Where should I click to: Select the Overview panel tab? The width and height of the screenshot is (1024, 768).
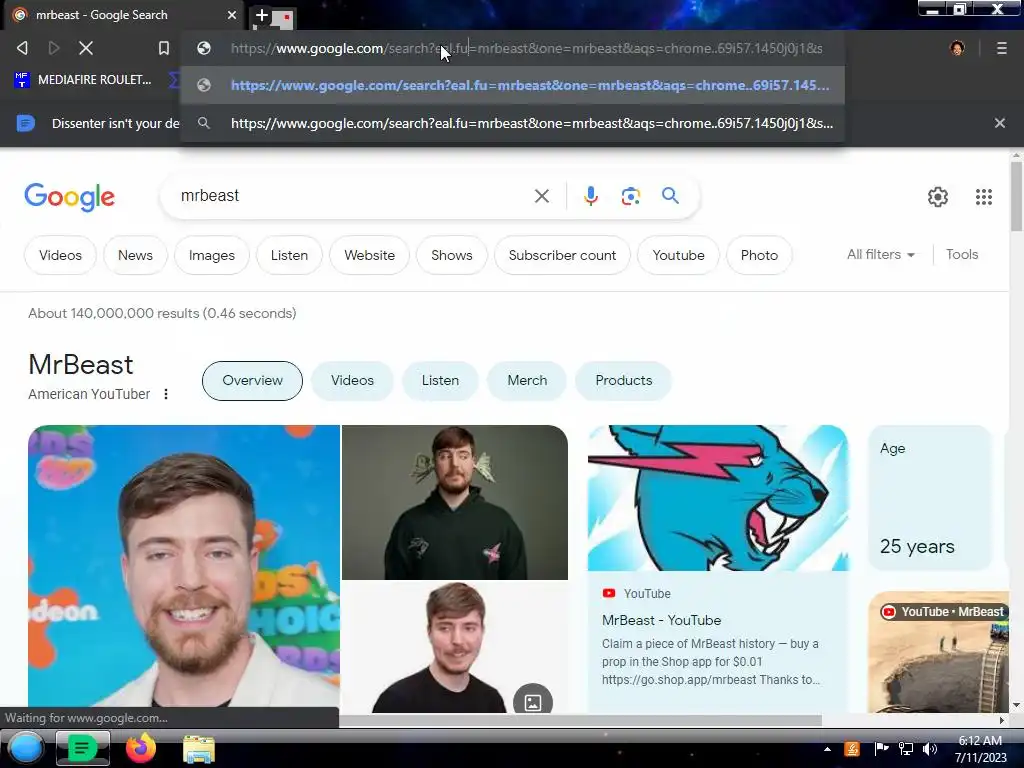(252, 381)
